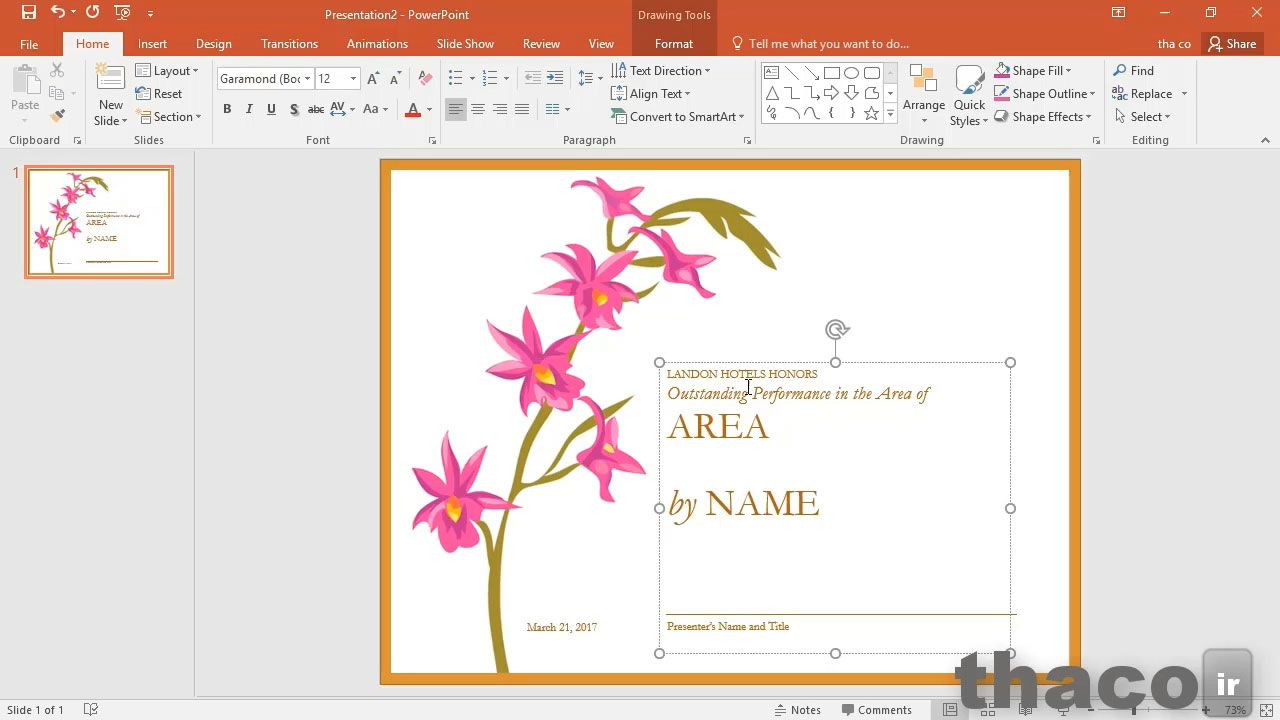Clear all formatting eraser icon
Screen dimensions: 1280x720
[425, 79]
